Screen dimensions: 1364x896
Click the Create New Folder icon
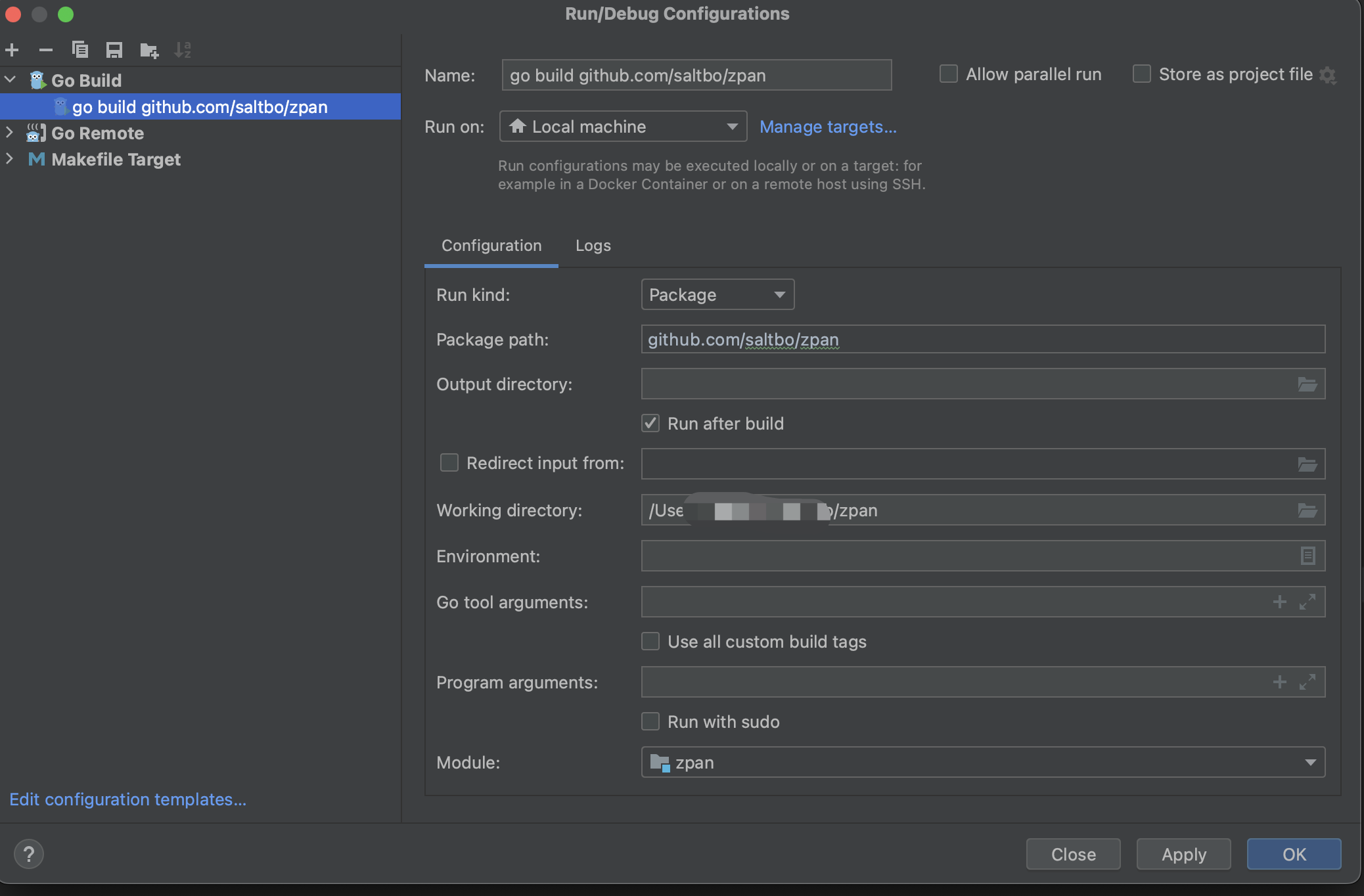pyautogui.click(x=149, y=50)
